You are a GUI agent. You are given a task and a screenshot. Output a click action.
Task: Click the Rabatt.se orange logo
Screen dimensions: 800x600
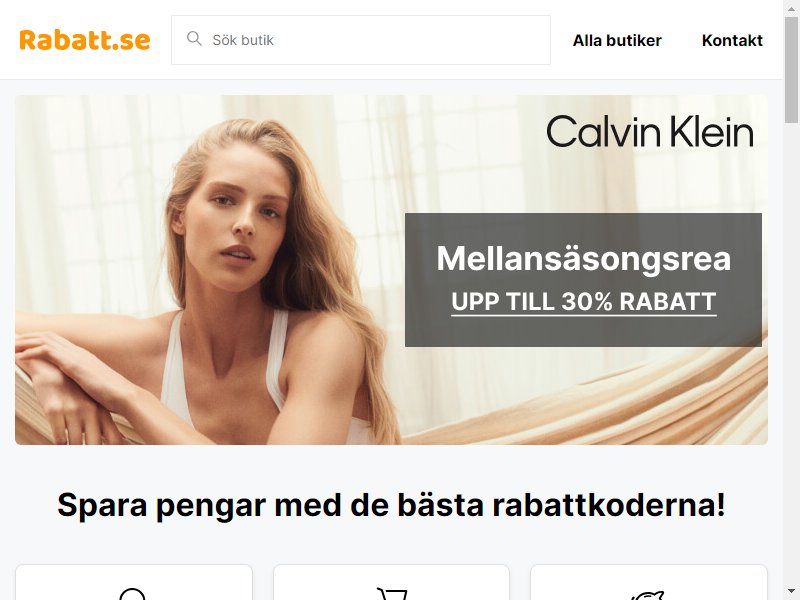(x=85, y=40)
